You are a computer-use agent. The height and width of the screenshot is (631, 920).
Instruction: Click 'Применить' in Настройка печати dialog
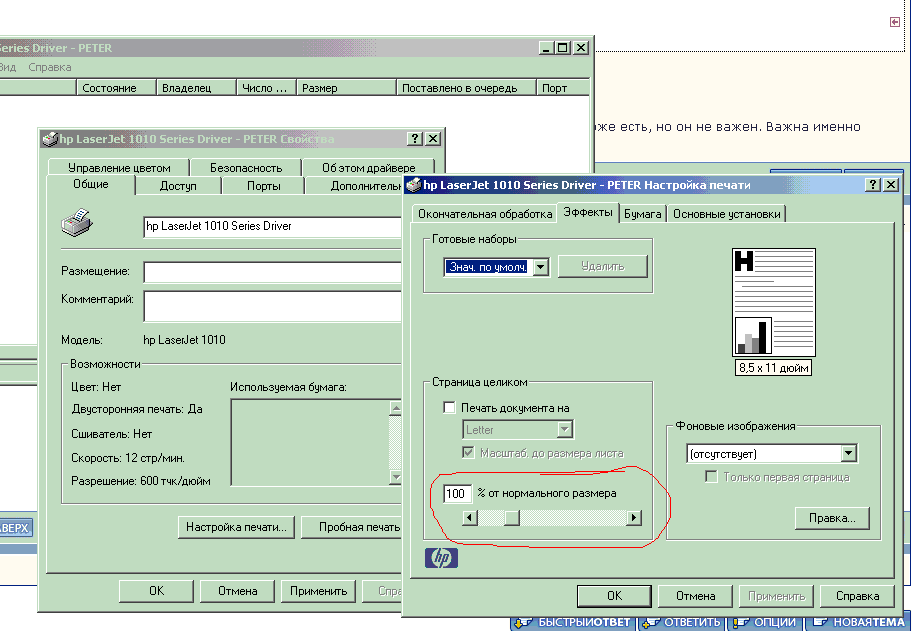click(x=776, y=596)
